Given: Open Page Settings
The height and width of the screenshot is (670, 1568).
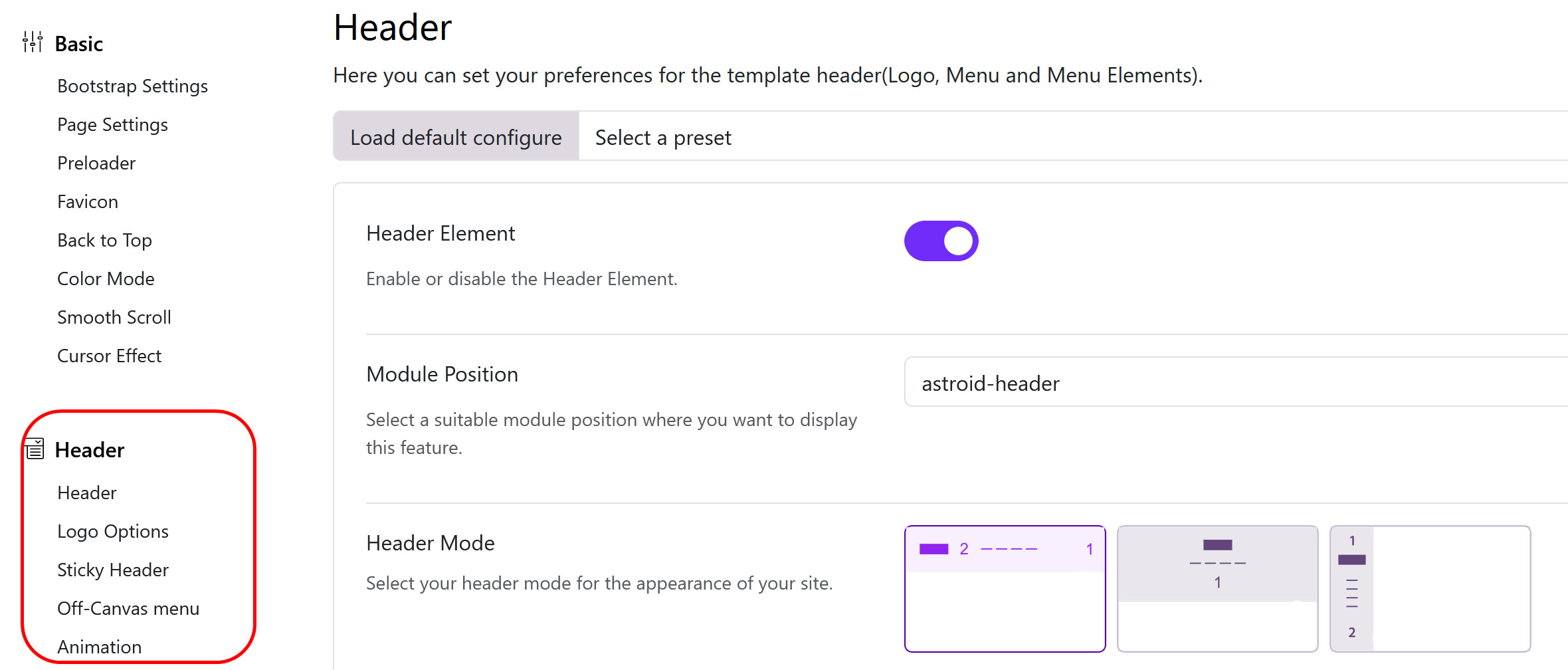Looking at the screenshot, I should 112,124.
